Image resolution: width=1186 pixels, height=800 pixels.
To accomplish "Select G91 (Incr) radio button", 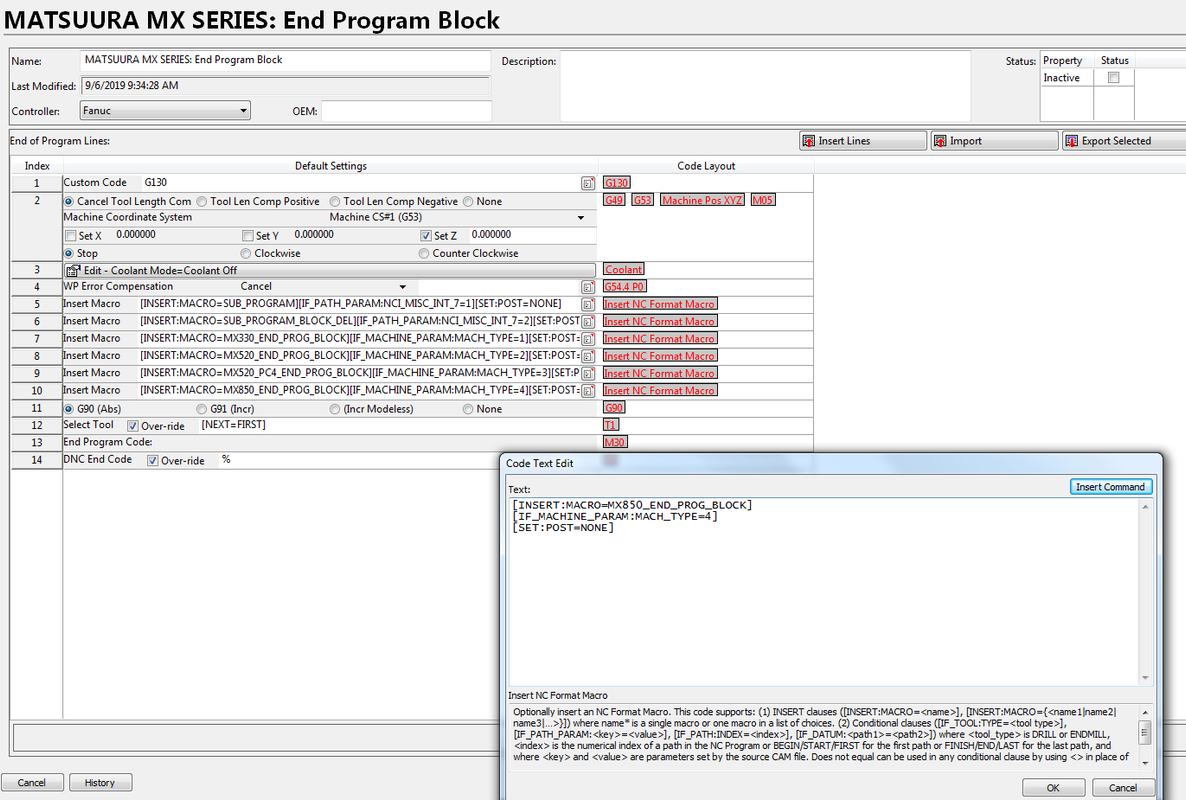I will [x=202, y=409].
